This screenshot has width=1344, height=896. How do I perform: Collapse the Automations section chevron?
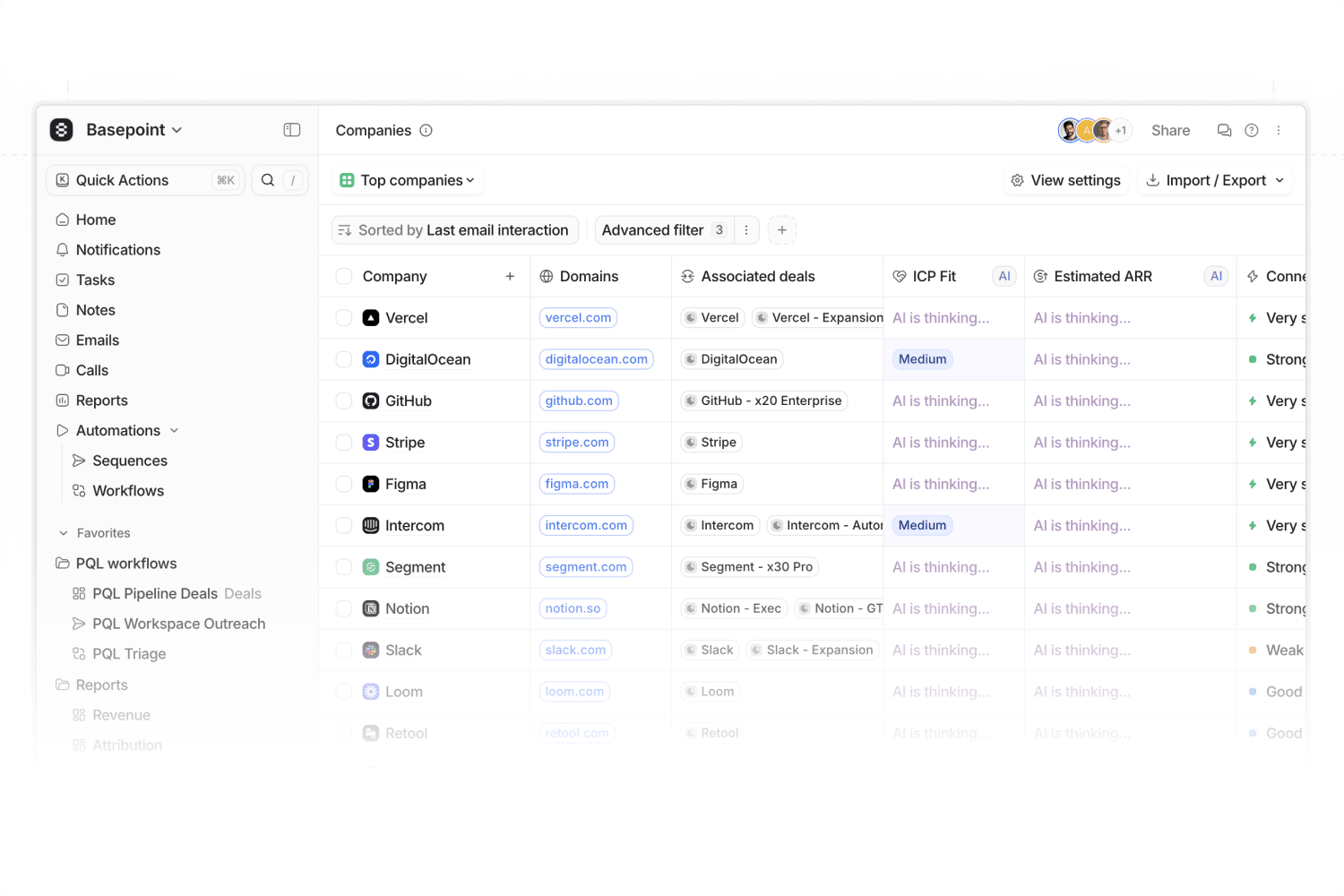tap(174, 431)
